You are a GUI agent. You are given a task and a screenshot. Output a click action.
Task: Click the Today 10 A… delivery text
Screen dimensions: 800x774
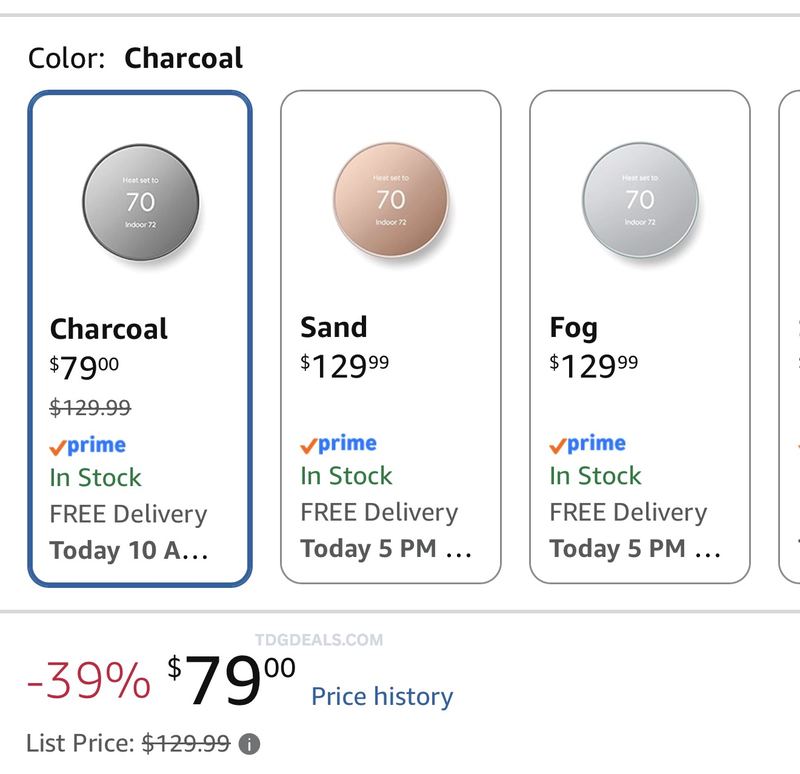129,551
